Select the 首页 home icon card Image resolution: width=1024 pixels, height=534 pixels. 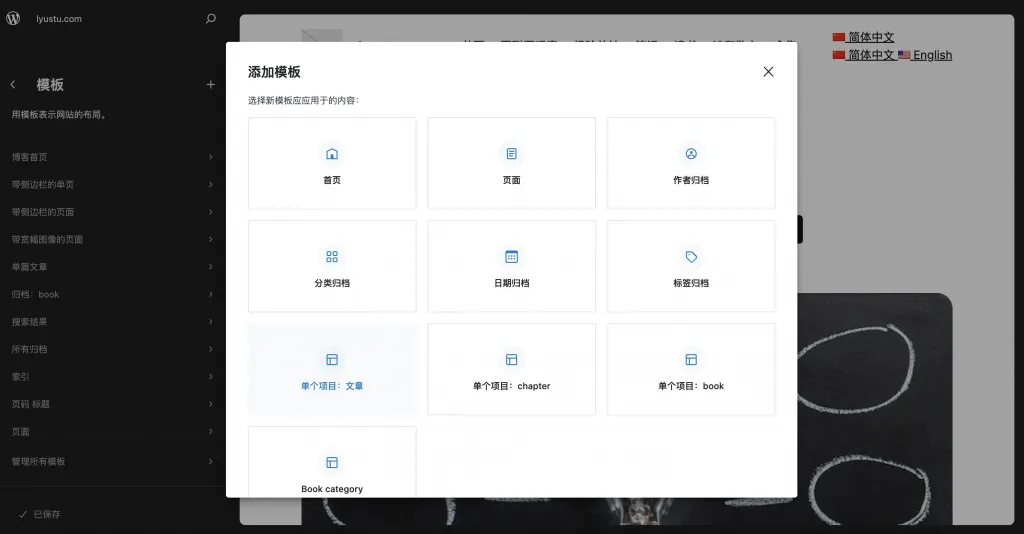point(332,164)
